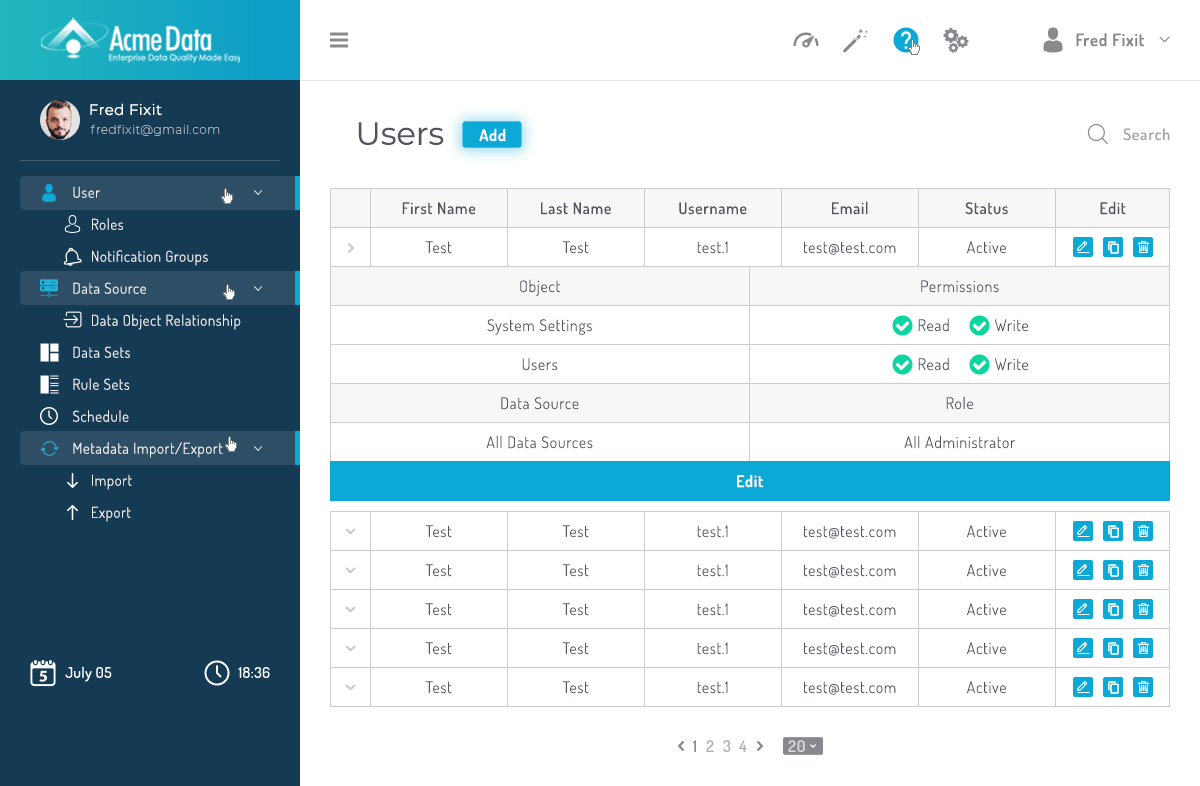Click the hamburger menu icon

tap(339, 41)
